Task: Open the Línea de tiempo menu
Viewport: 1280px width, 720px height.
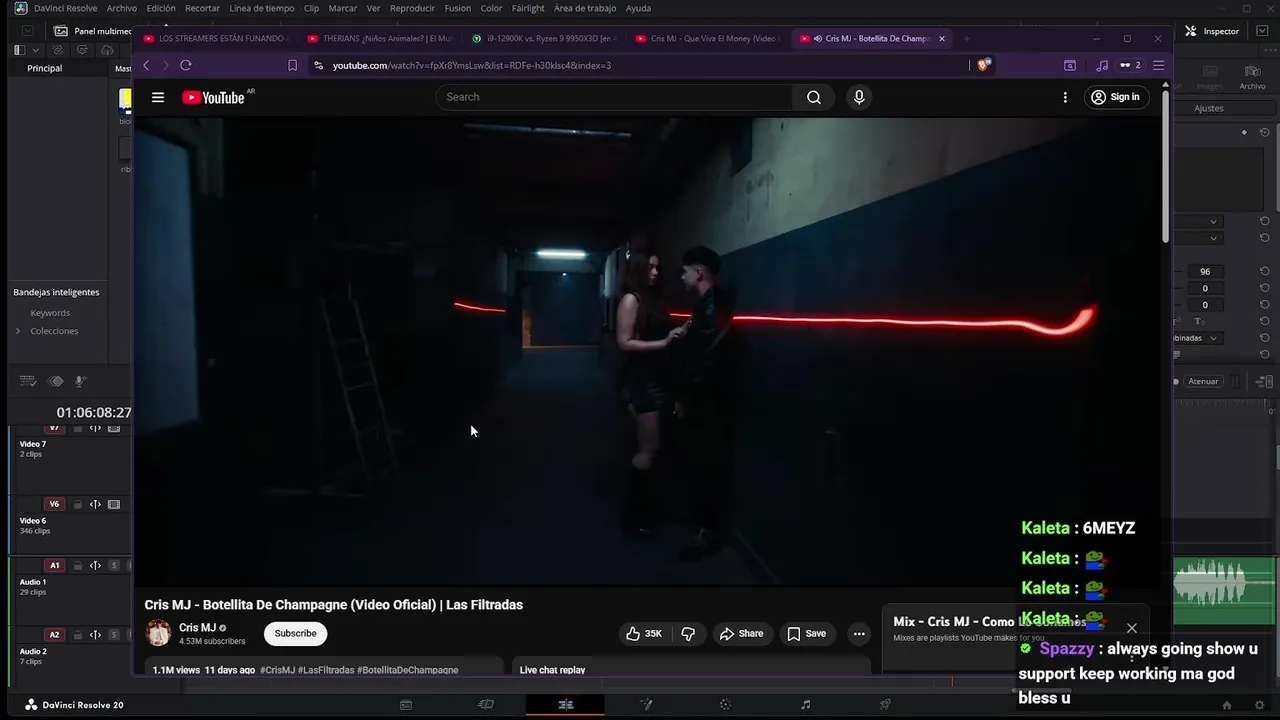Action: click(262, 8)
